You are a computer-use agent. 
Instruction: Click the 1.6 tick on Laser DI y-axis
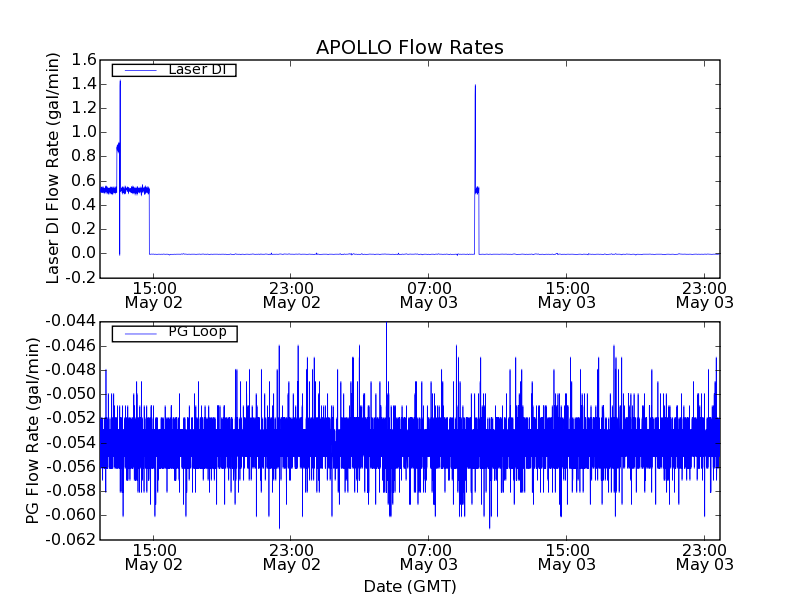point(83,60)
